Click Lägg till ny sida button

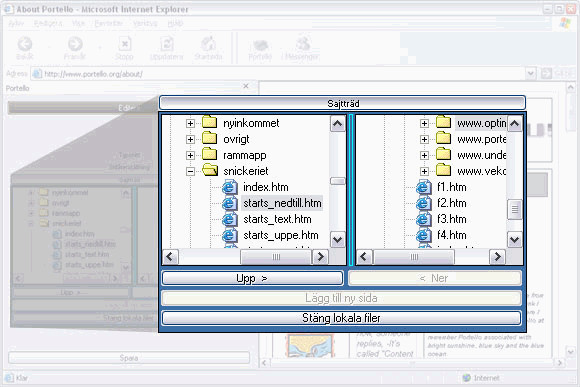click(341, 298)
